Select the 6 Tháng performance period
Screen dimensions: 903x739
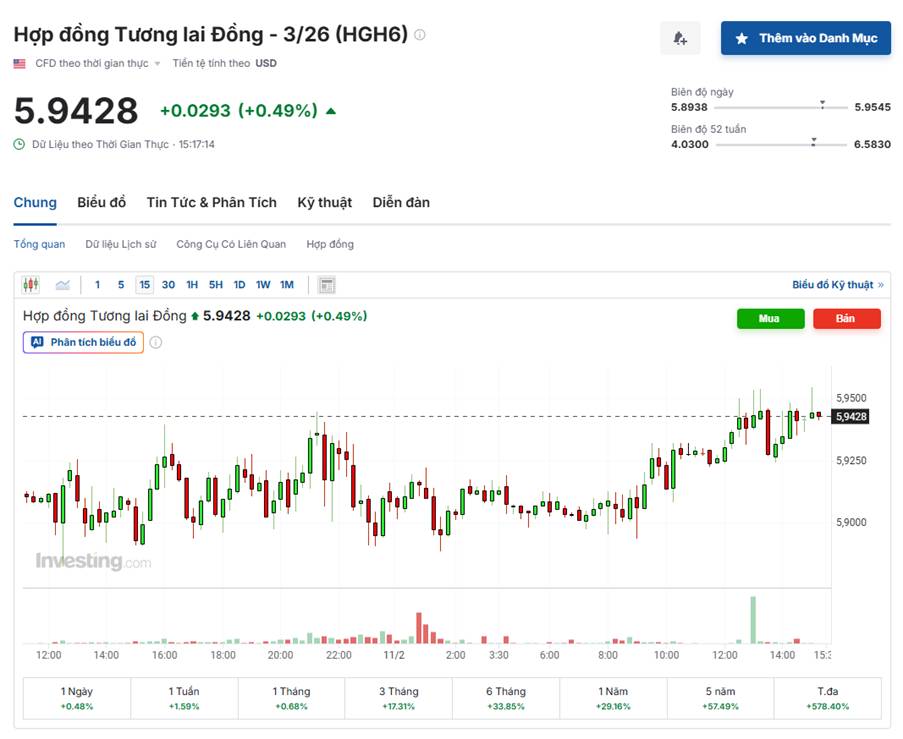coord(506,698)
